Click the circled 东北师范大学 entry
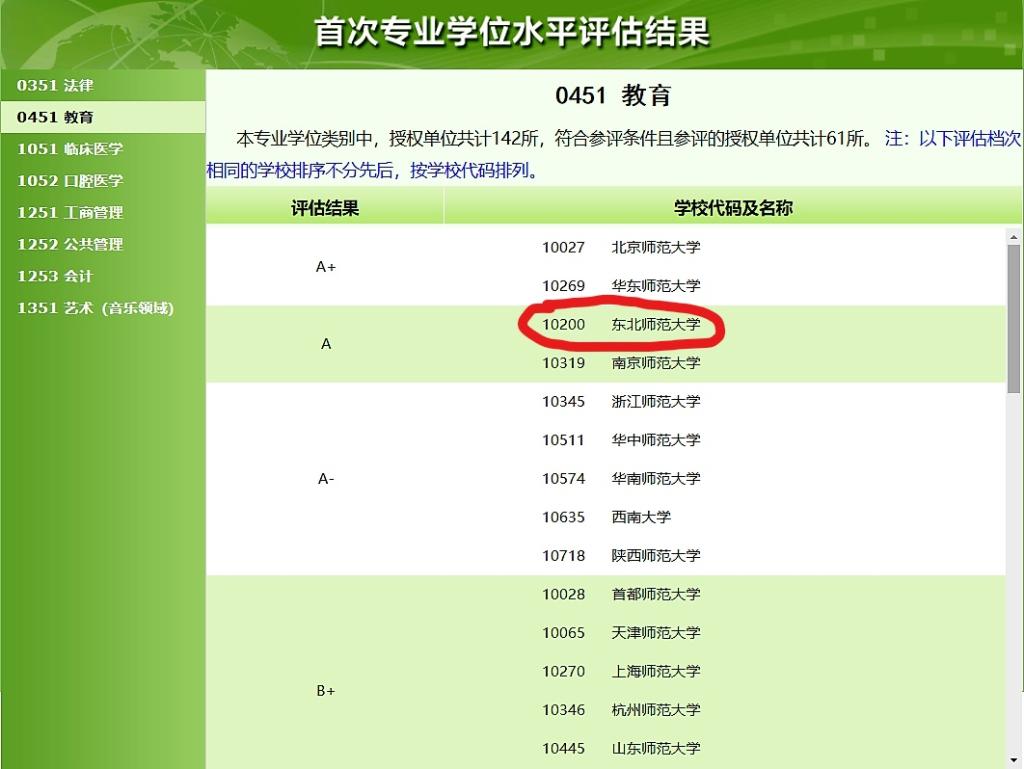 (655, 325)
